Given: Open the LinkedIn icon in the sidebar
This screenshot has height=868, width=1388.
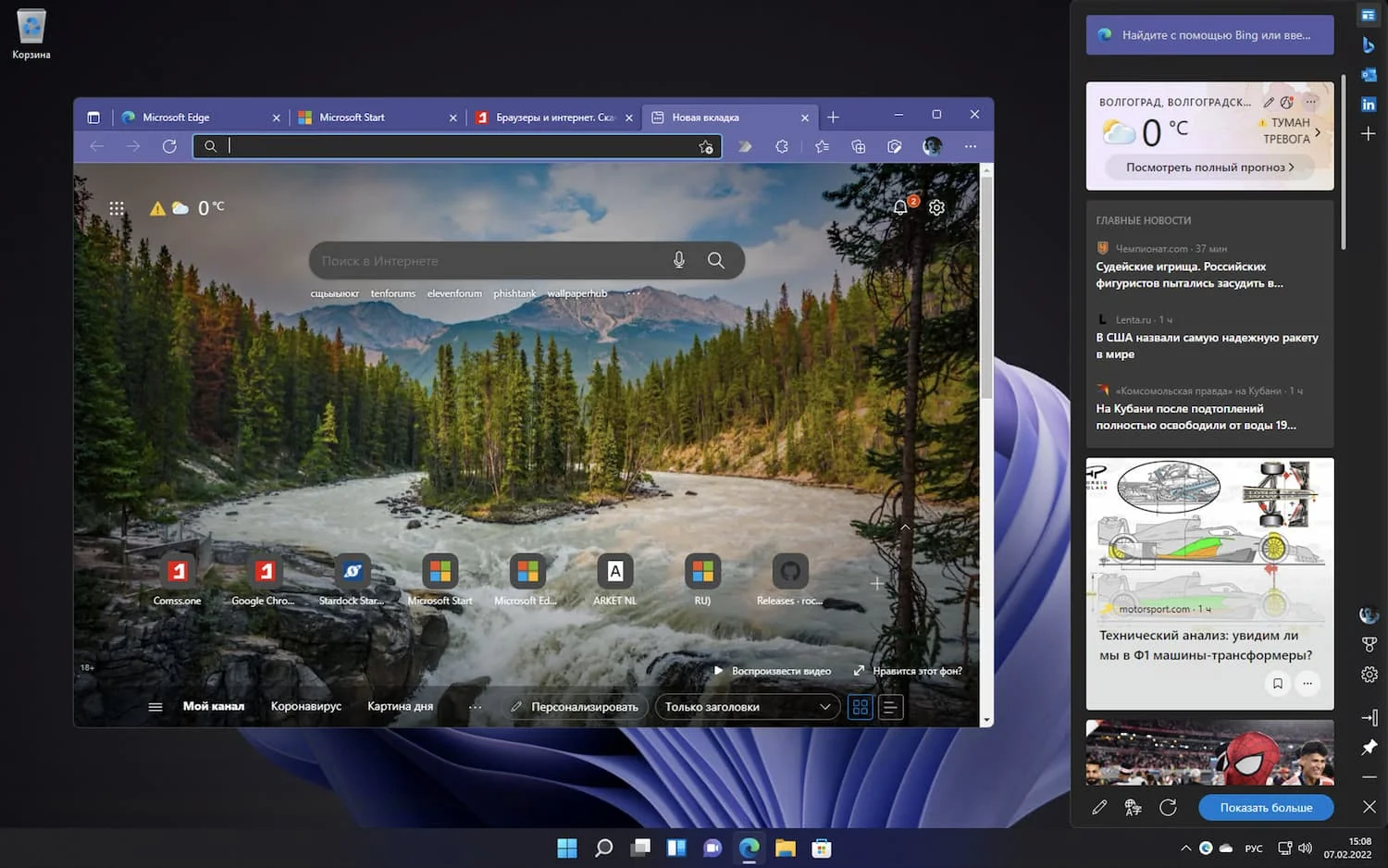Looking at the screenshot, I should click(x=1369, y=105).
